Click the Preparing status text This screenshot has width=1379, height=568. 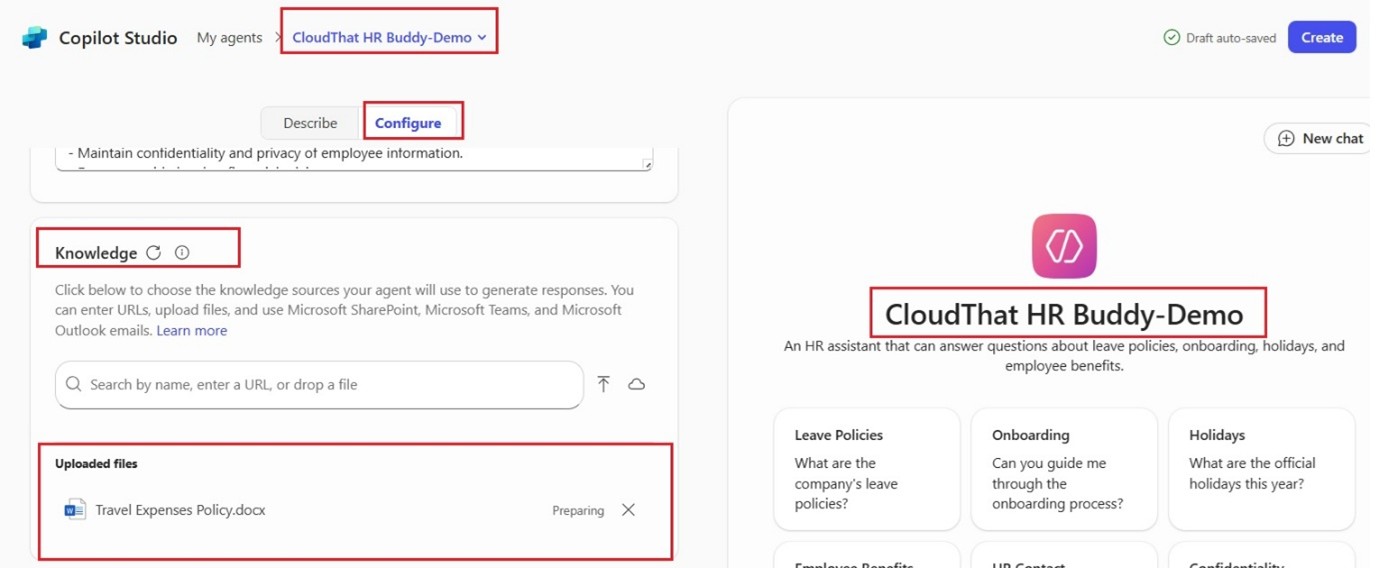coord(578,511)
